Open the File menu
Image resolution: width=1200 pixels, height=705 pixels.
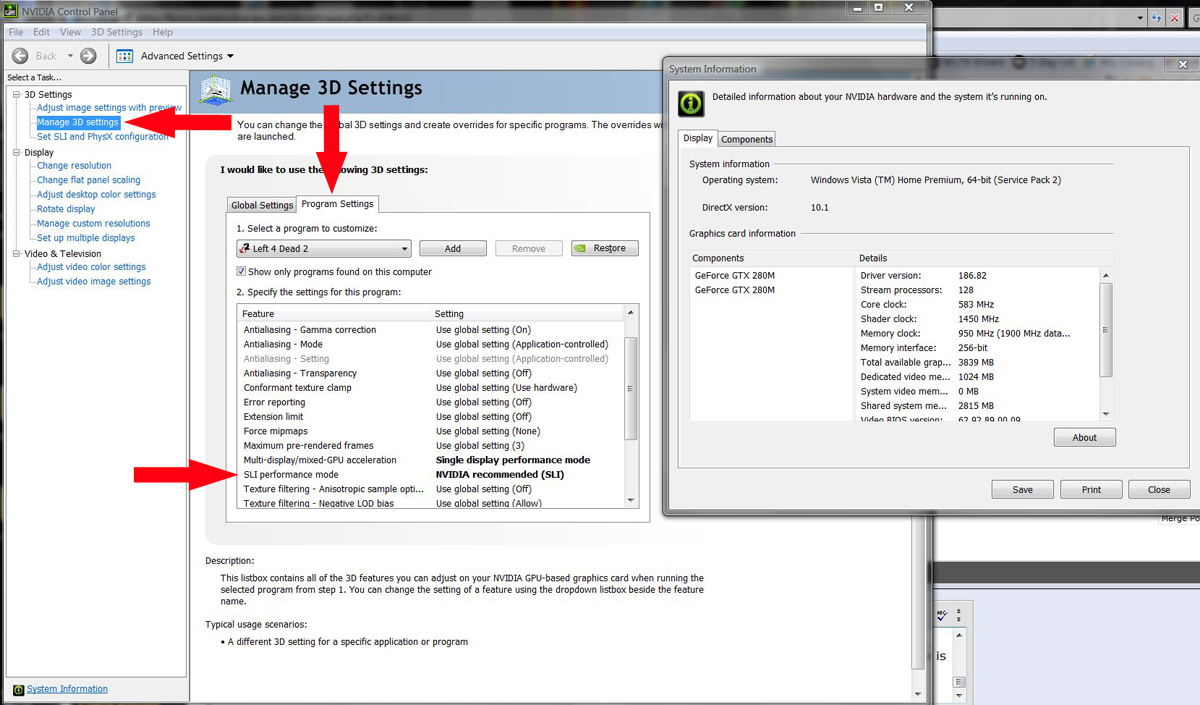coord(16,32)
